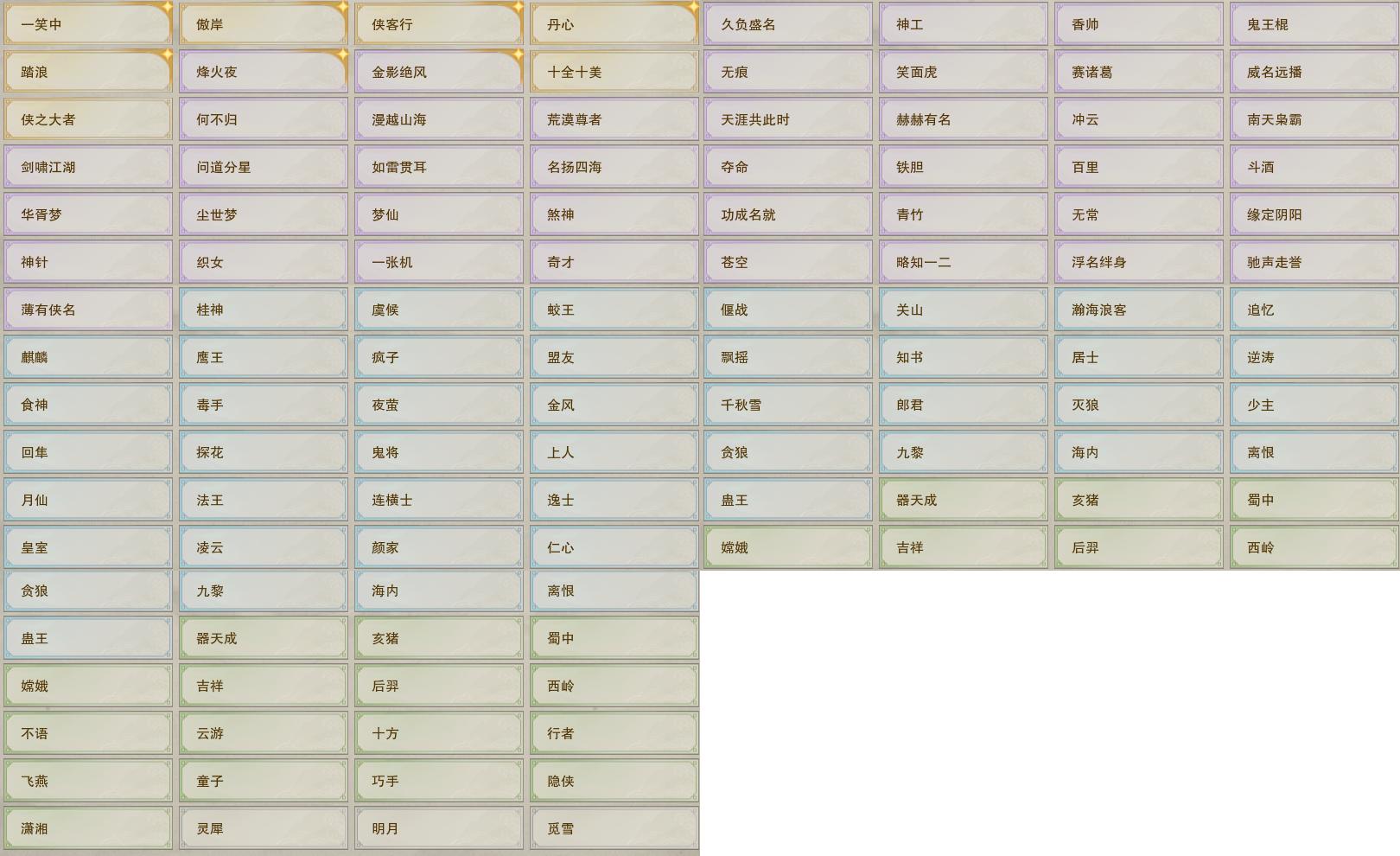Click the 笑面虎 title plate
Viewport: 1400px width, 856px height.
pos(963,72)
